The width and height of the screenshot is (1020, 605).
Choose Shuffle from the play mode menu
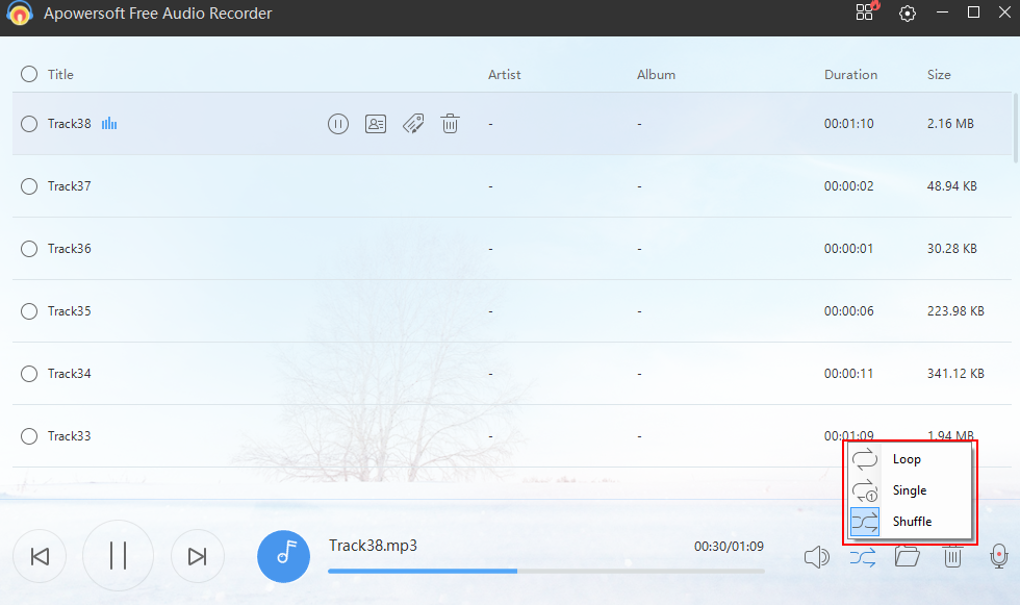[x=911, y=522]
